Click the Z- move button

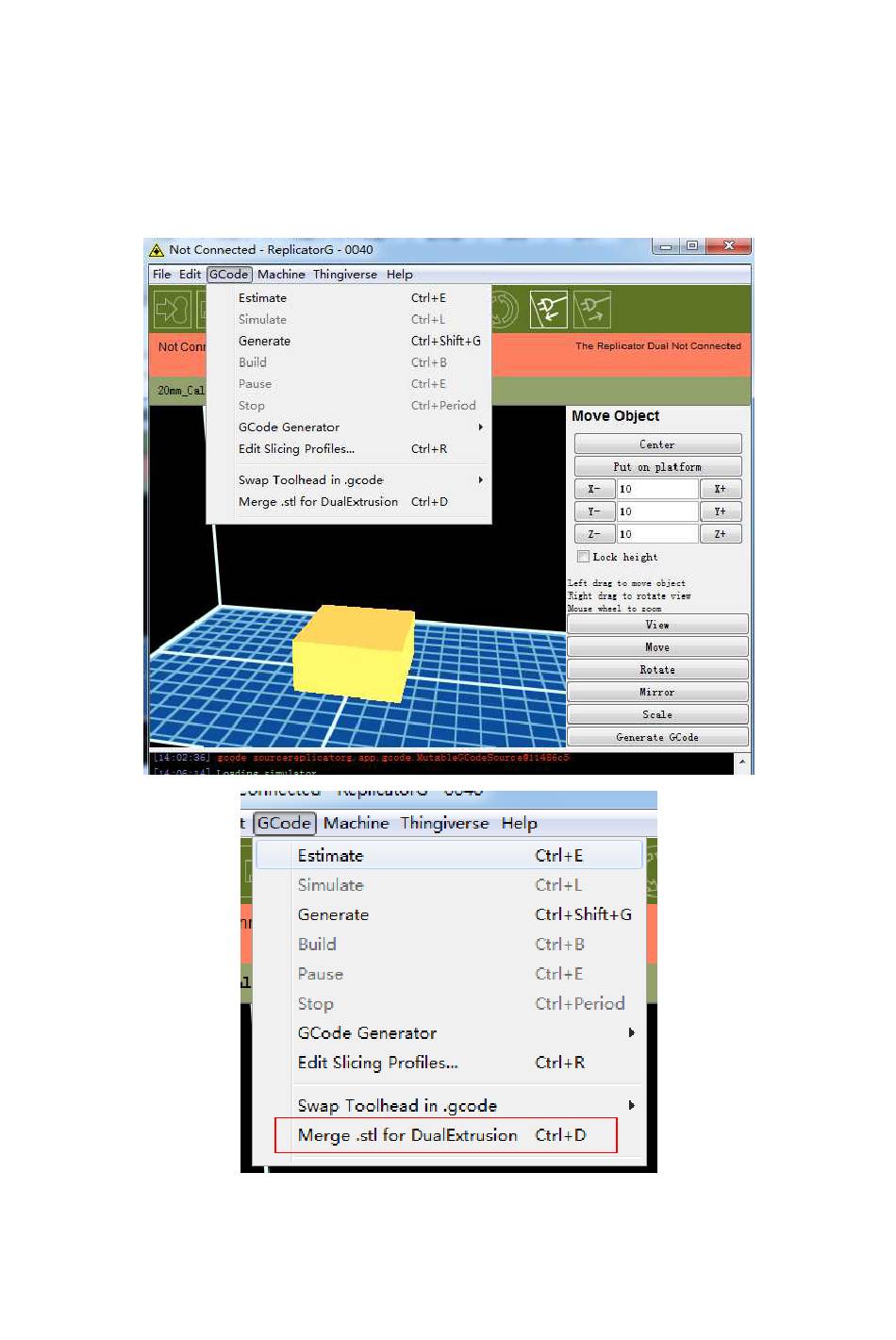pyautogui.click(x=594, y=534)
